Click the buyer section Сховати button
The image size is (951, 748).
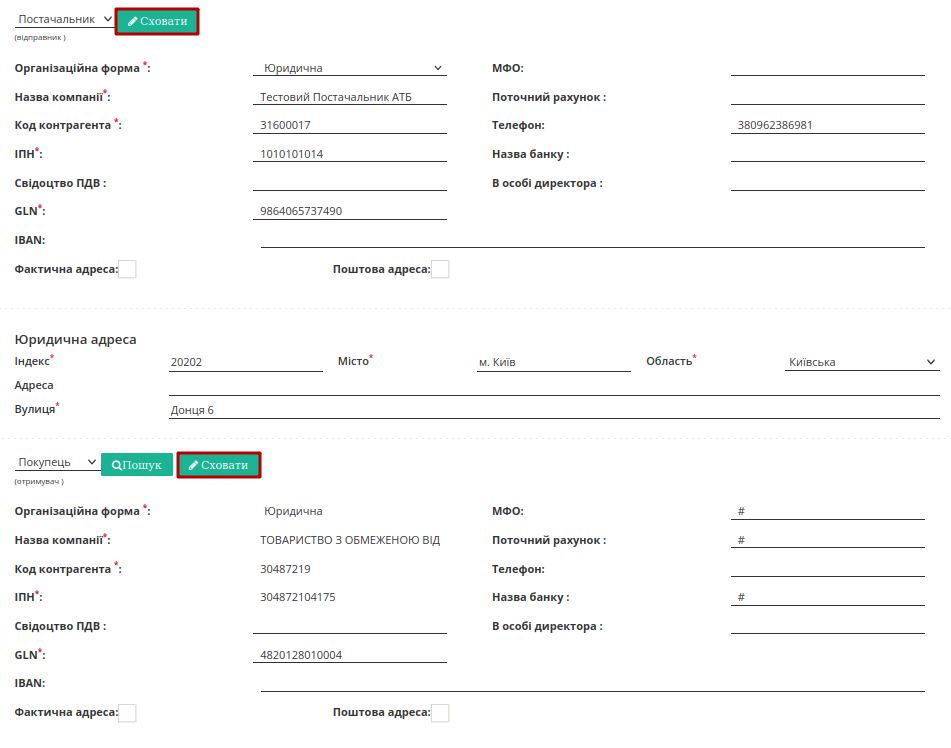(x=219, y=465)
